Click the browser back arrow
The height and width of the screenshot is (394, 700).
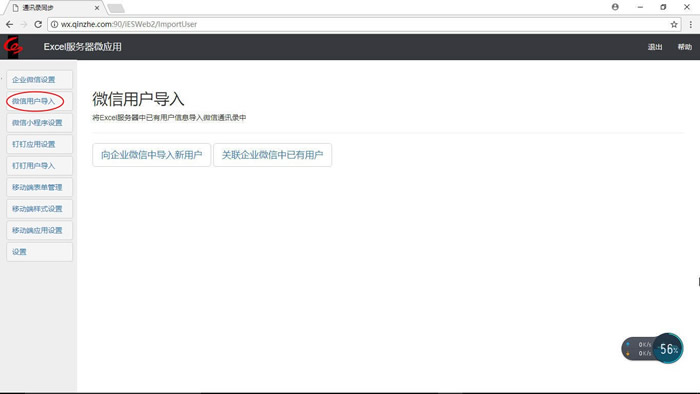(9, 25)
